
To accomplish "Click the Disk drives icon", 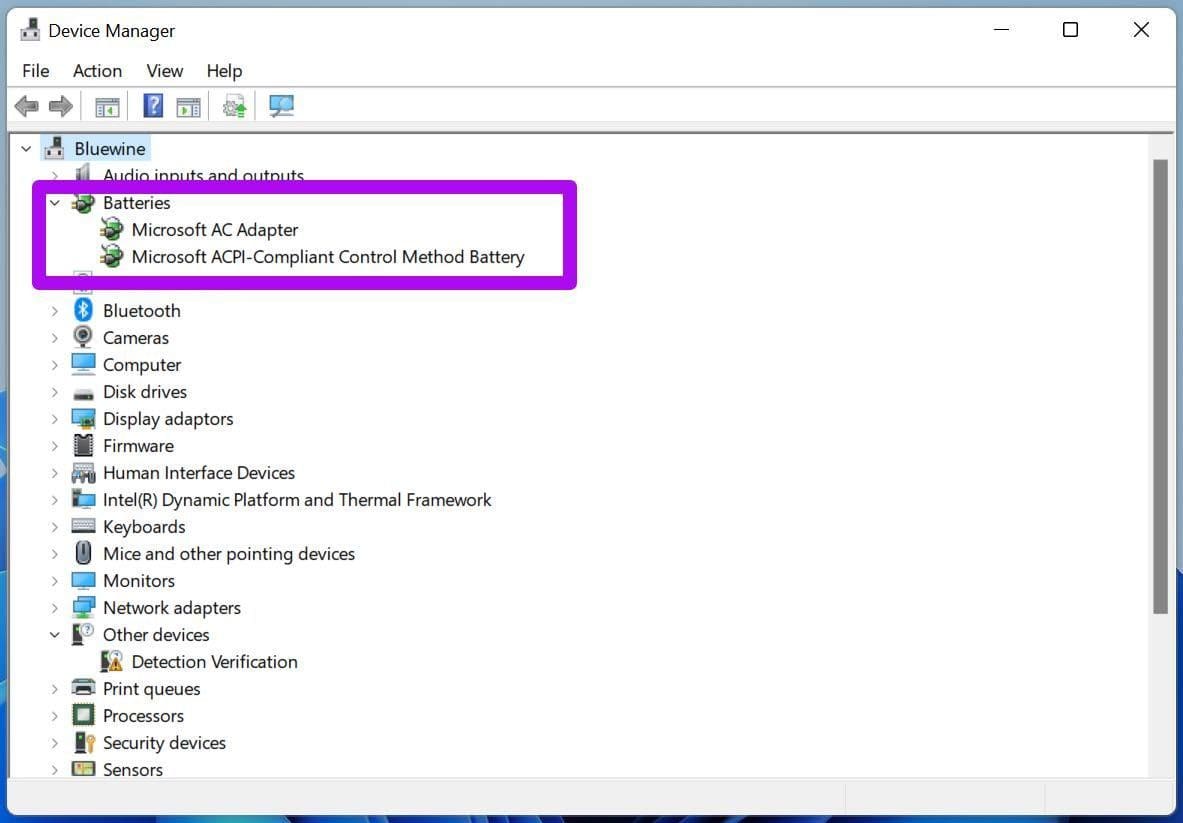I will tap(83, 393).
